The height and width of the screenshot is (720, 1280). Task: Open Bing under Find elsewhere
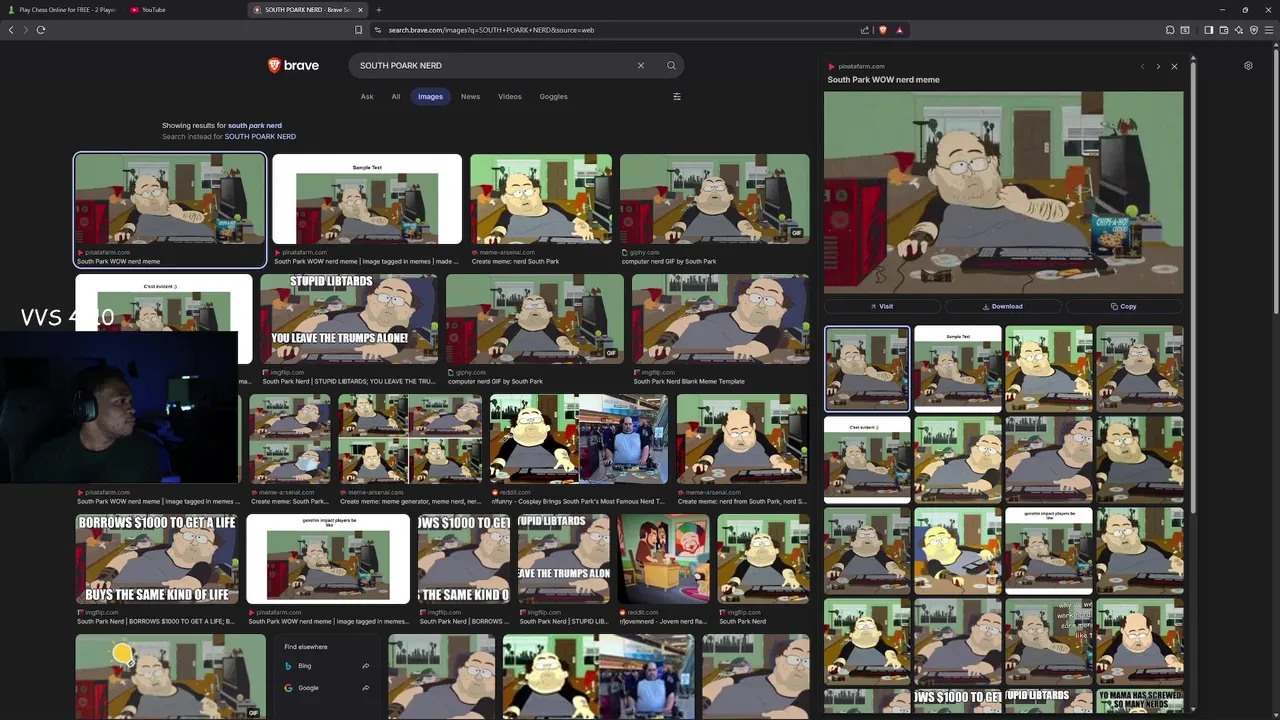tap(327, 666)
